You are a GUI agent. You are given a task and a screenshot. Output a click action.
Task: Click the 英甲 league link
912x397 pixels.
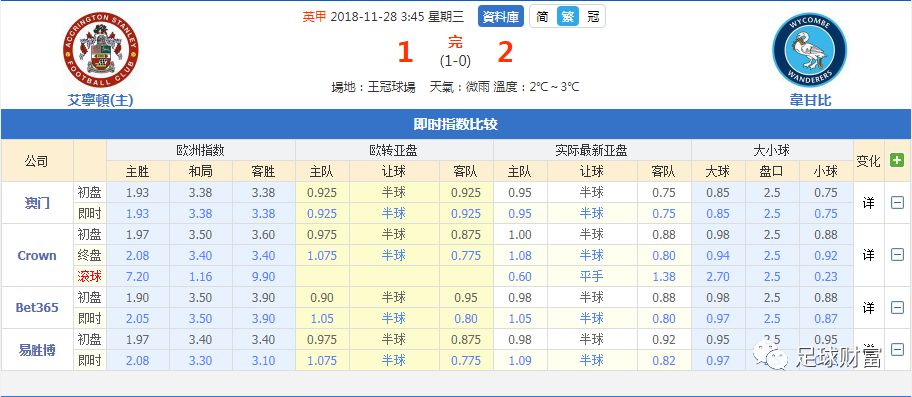coord(314,17)
